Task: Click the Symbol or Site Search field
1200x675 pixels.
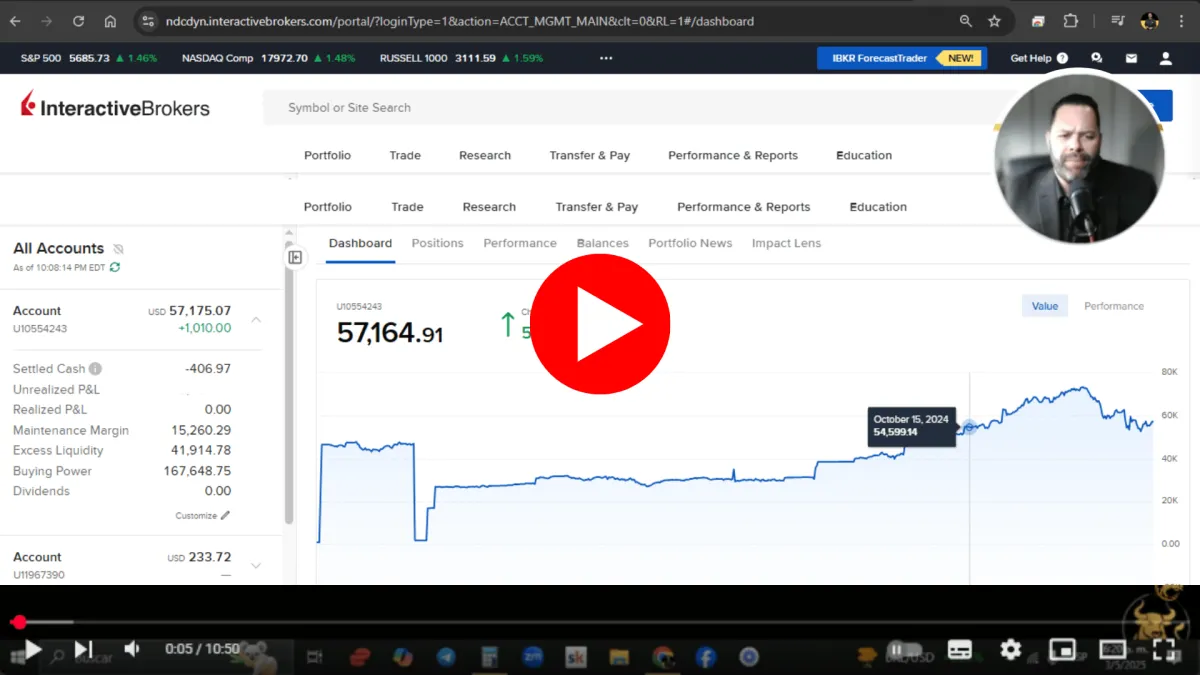Action: click(x=630, y=107)
